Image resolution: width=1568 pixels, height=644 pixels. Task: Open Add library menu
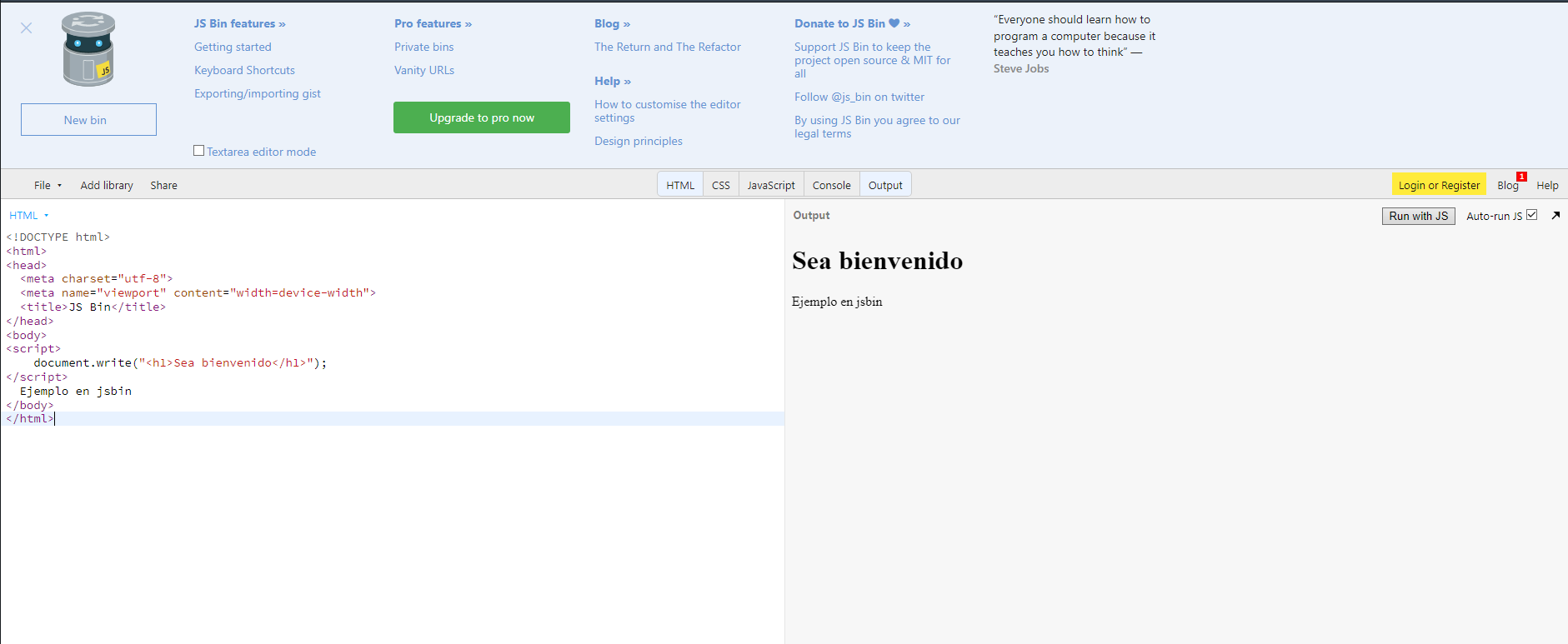107,185
